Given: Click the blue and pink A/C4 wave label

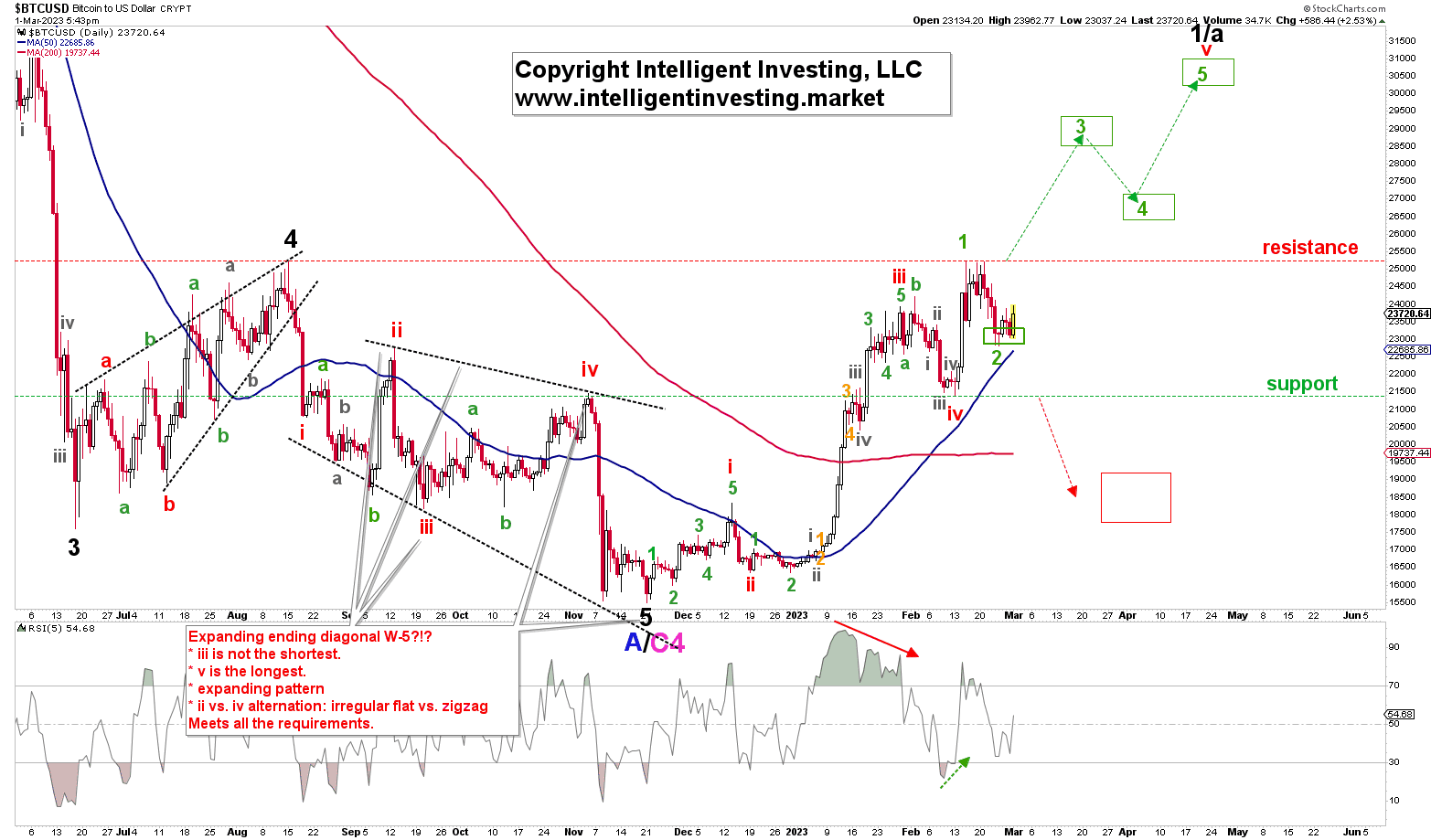Looking at the screenshot, I should pos(654,643).
